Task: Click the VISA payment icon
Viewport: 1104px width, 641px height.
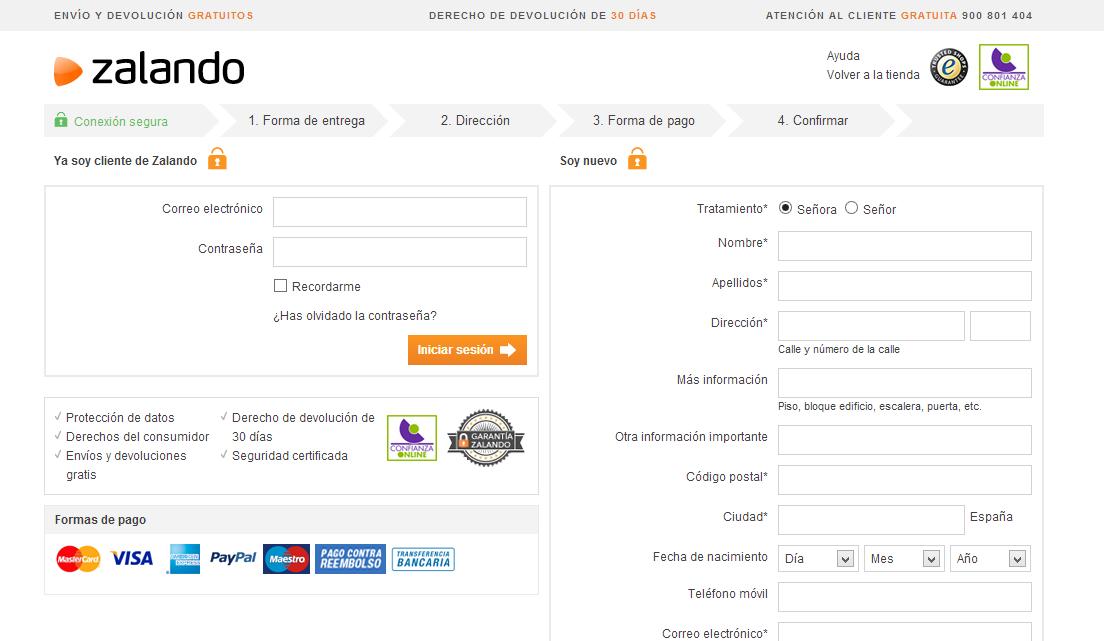Action: [132, 558]
